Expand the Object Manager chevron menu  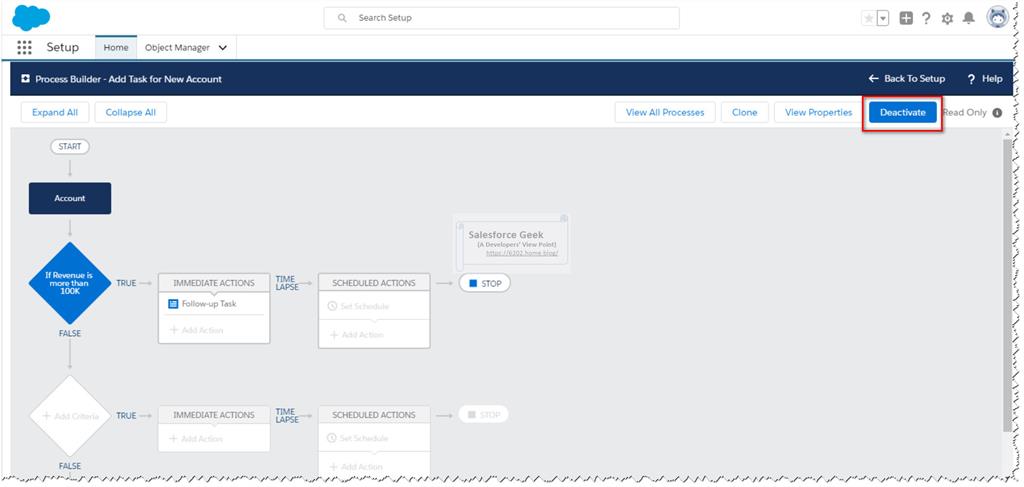223,48
